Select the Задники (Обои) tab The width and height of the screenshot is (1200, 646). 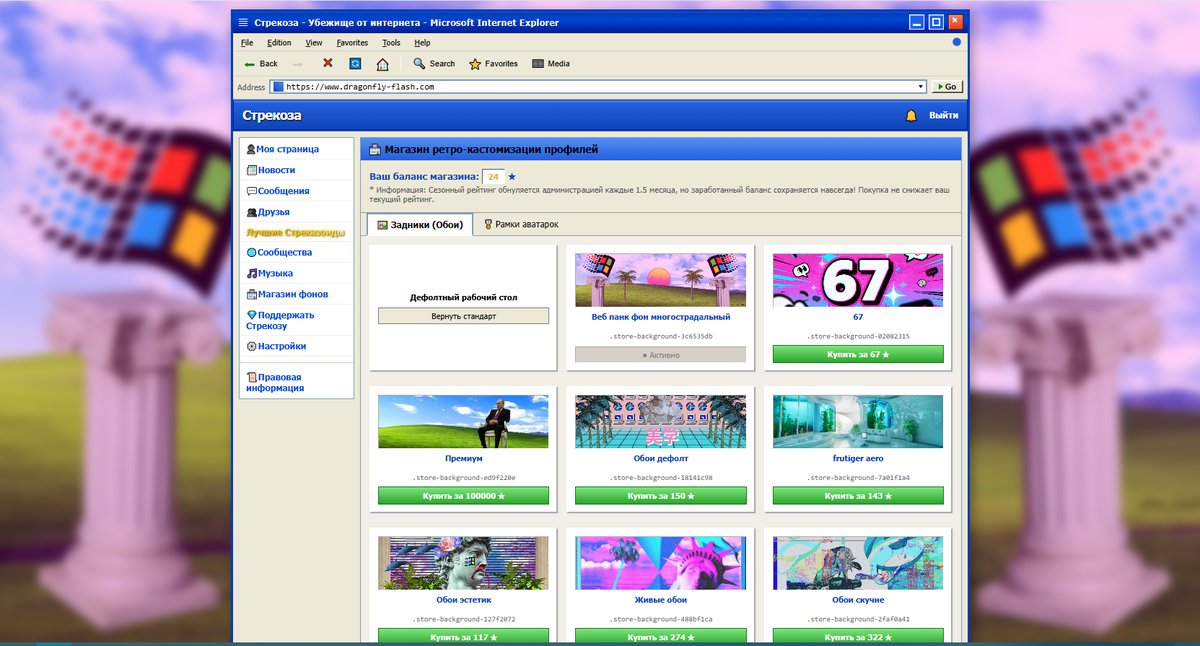[x=420, y=225]
